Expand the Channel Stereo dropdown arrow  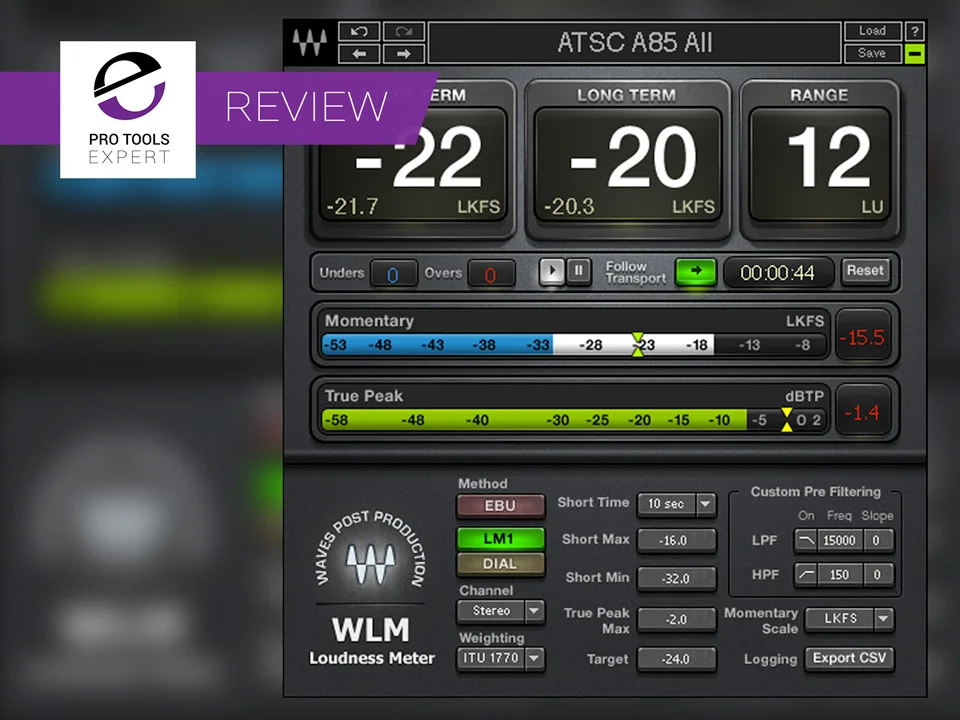[534, 610]
